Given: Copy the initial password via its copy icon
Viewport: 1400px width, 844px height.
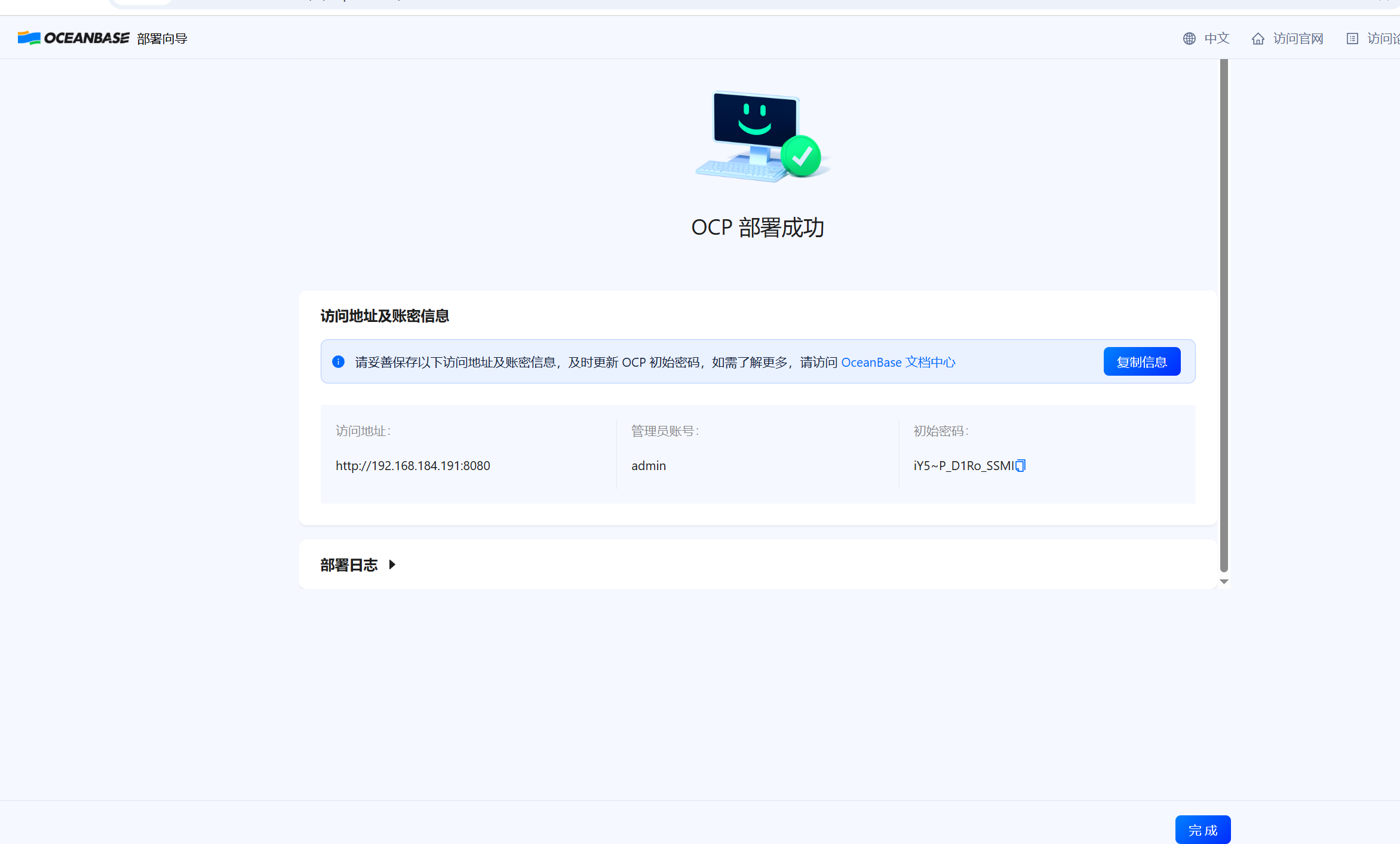Looking at the screenshot, I should coord(1020,465).
